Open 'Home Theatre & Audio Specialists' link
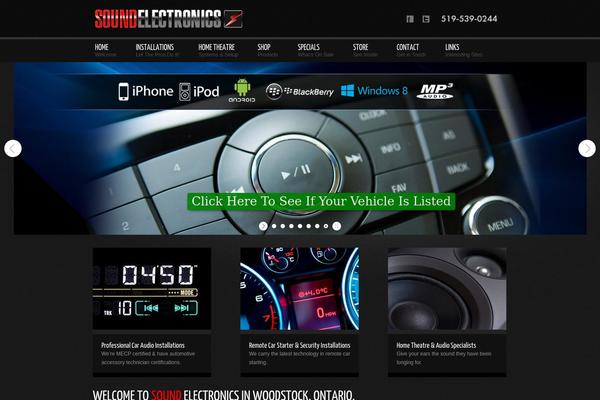Image resolution: width=600 pixels, height=400 pixels. 436,345
